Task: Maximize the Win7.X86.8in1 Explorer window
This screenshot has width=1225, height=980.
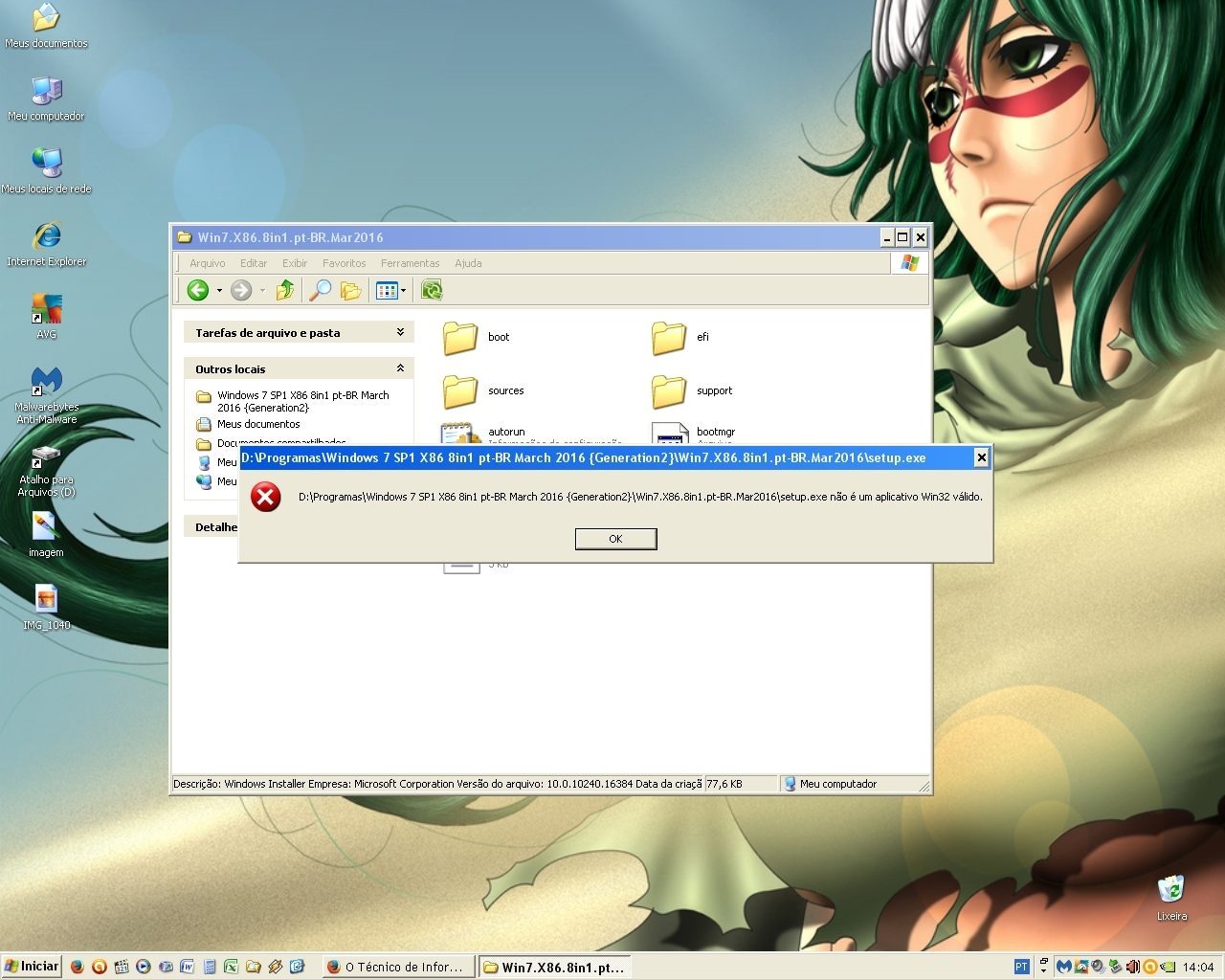Action: 902,237
